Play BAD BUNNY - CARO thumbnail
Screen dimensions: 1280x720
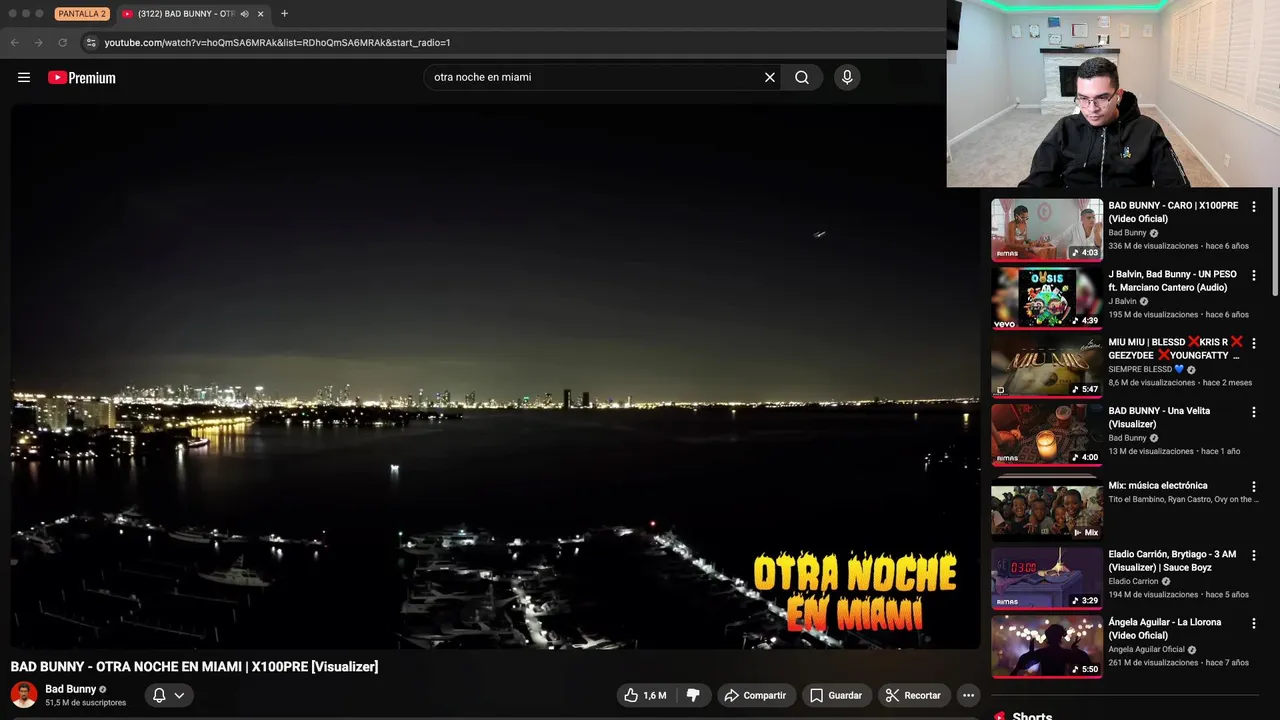pos(1047,230)
